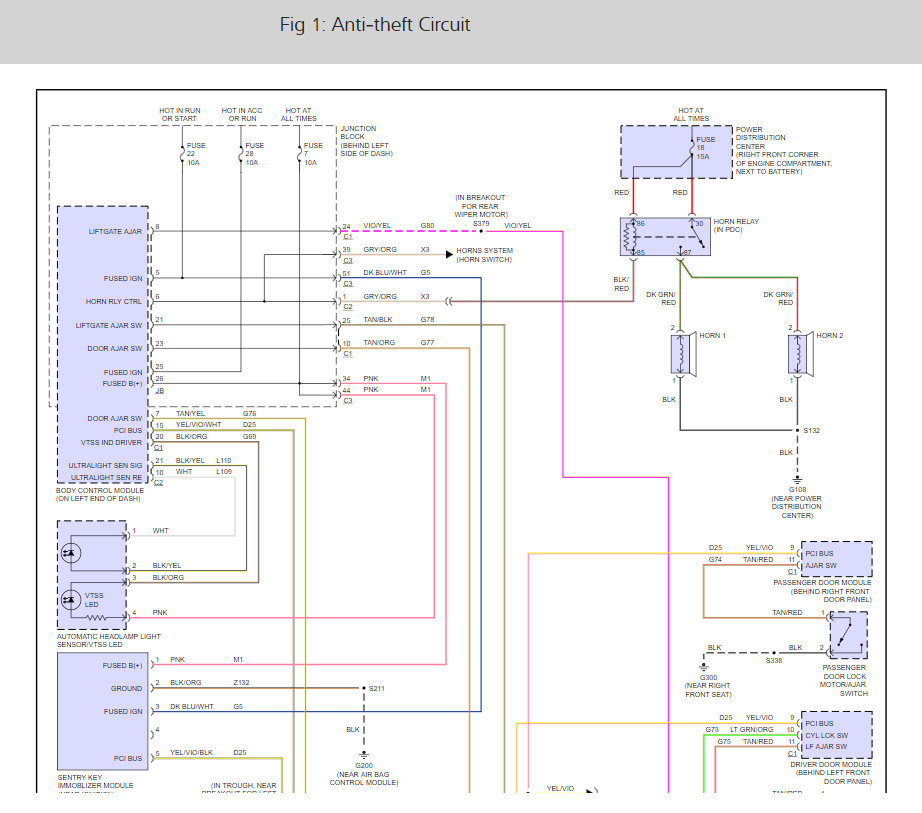Click the TAN/ORG wire label
Screen dimensions: 922x813
379,343
